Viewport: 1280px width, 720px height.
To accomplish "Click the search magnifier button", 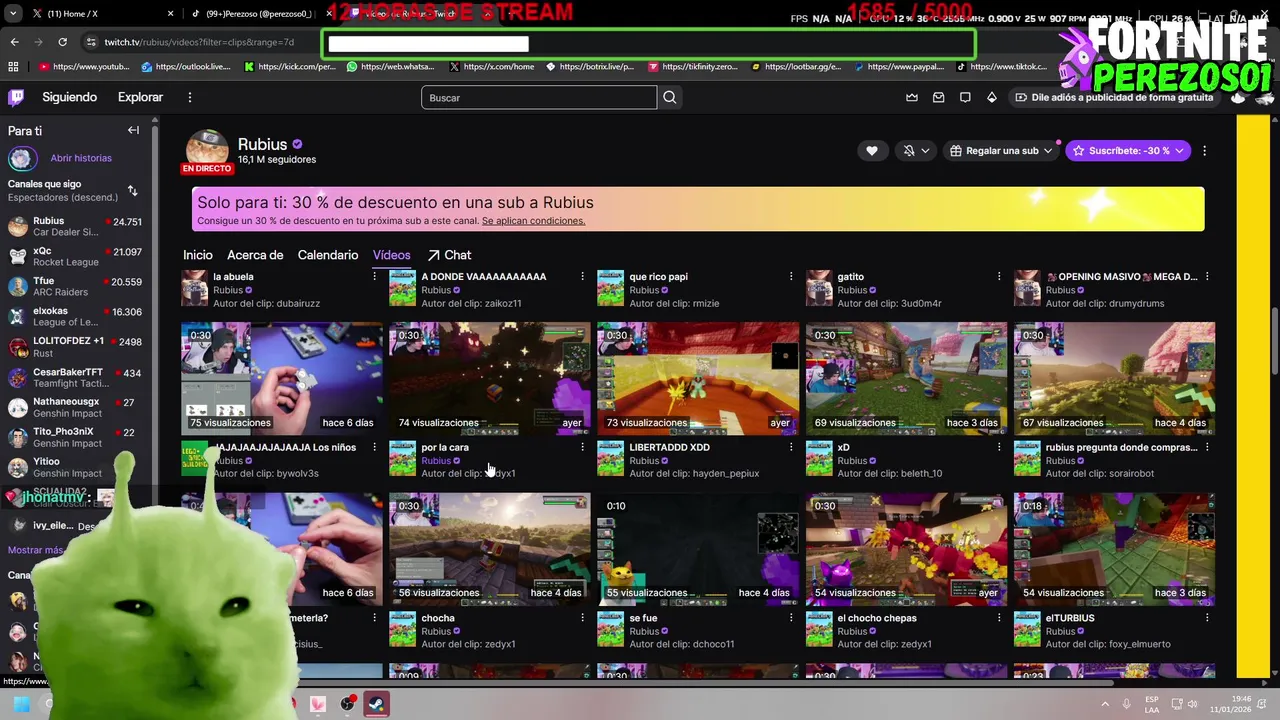I will (670, 97).
